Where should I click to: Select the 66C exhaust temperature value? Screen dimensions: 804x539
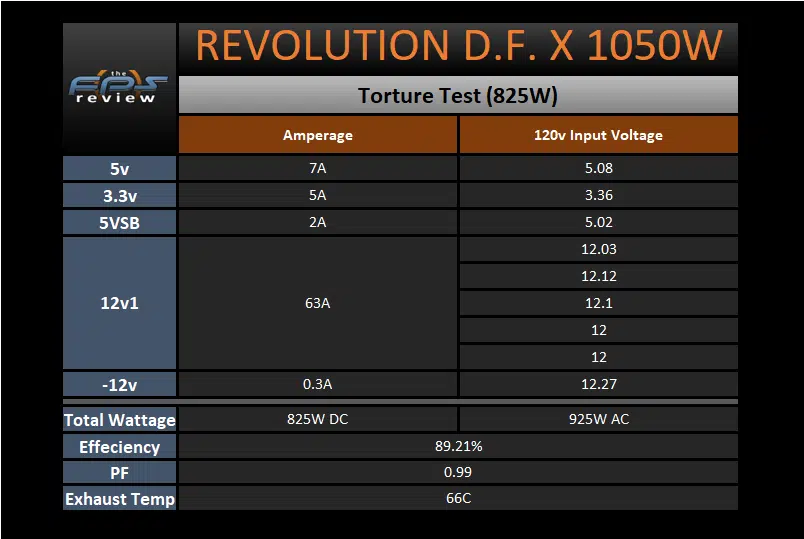click(458, 498)
